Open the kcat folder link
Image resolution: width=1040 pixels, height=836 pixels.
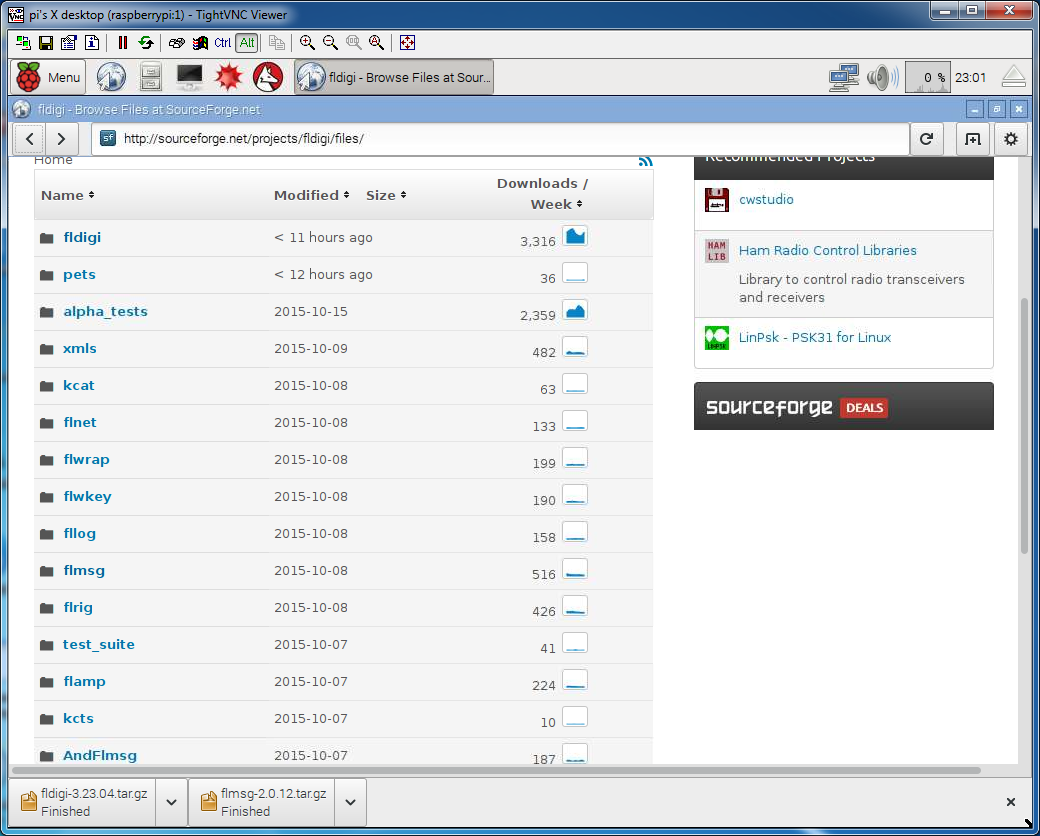coord(79,385)
